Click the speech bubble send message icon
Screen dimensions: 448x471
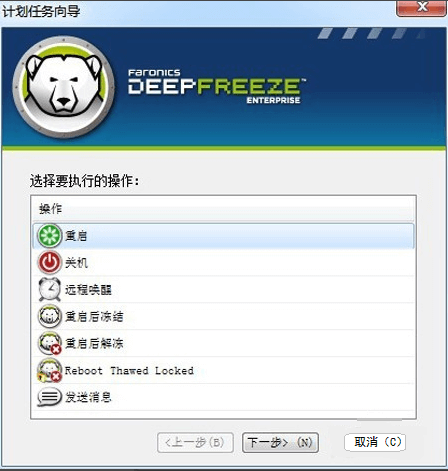(49, 397)
